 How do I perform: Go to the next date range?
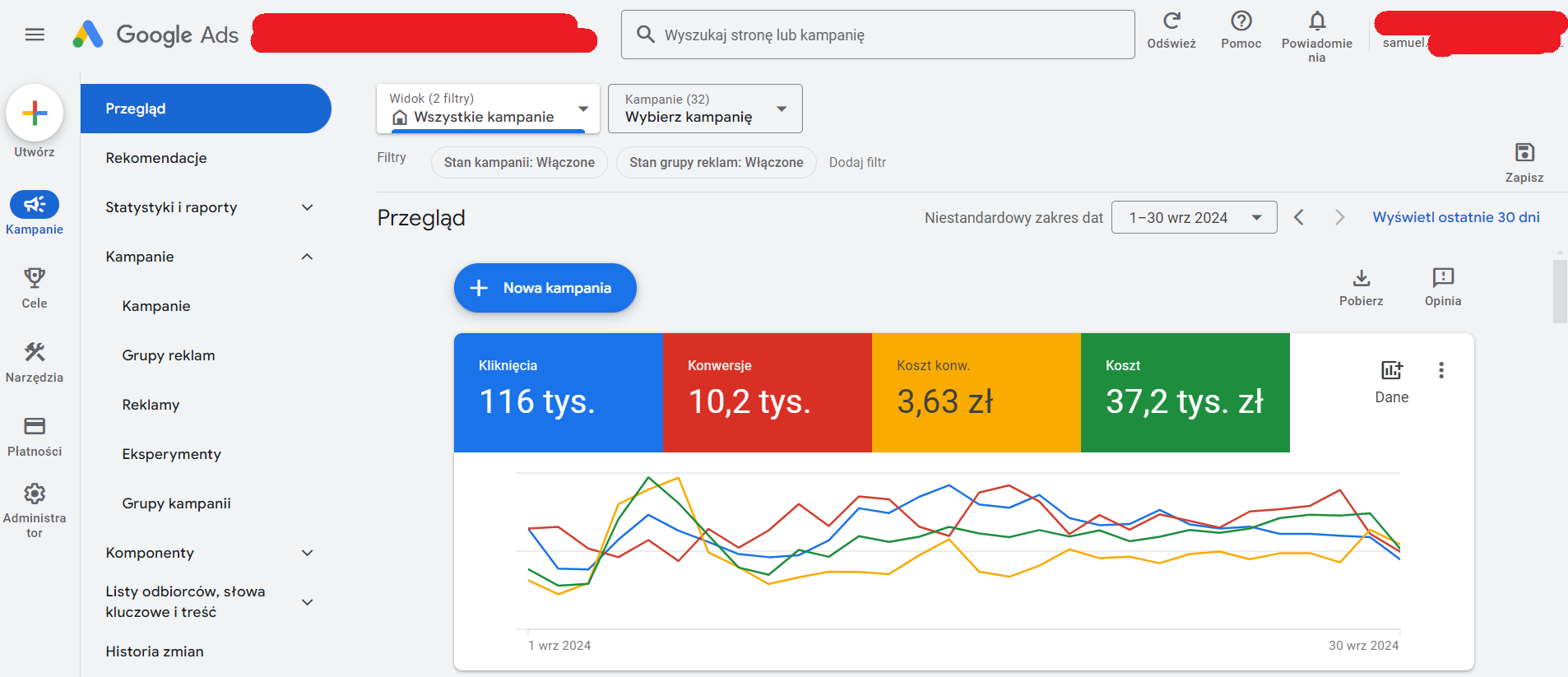coord(1339,217)
